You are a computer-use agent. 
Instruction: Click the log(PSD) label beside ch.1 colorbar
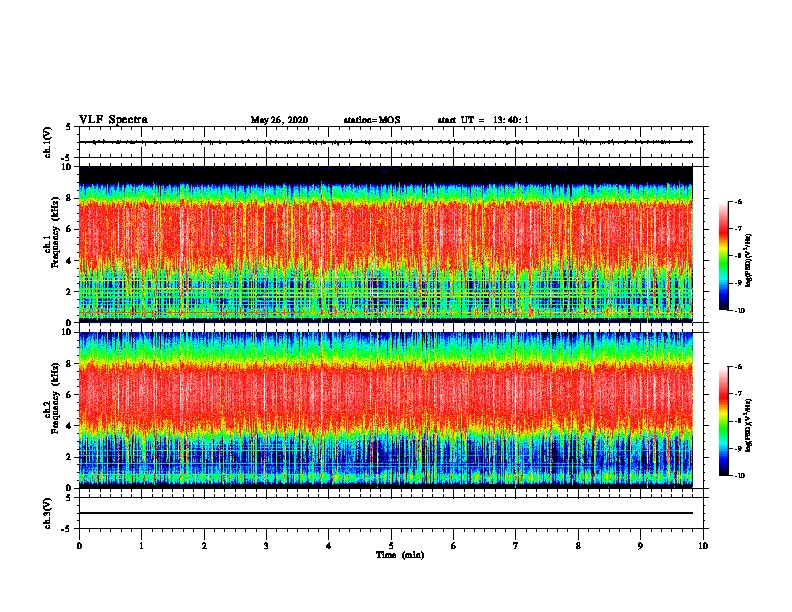coord(749,261)
